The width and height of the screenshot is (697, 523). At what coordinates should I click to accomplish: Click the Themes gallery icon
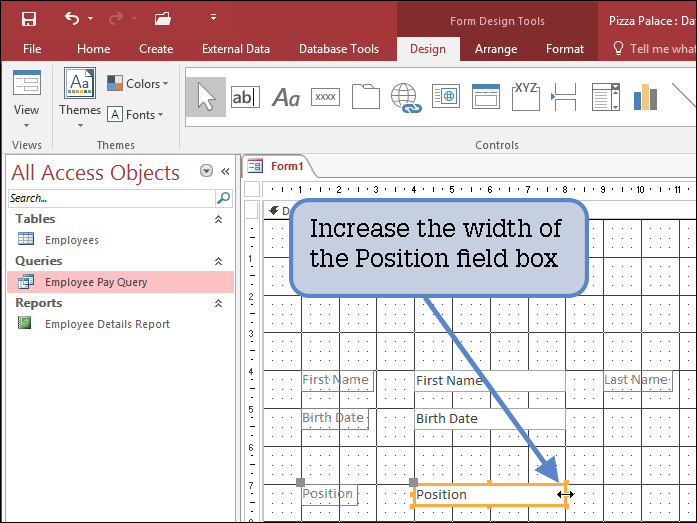tap(80, 83)
